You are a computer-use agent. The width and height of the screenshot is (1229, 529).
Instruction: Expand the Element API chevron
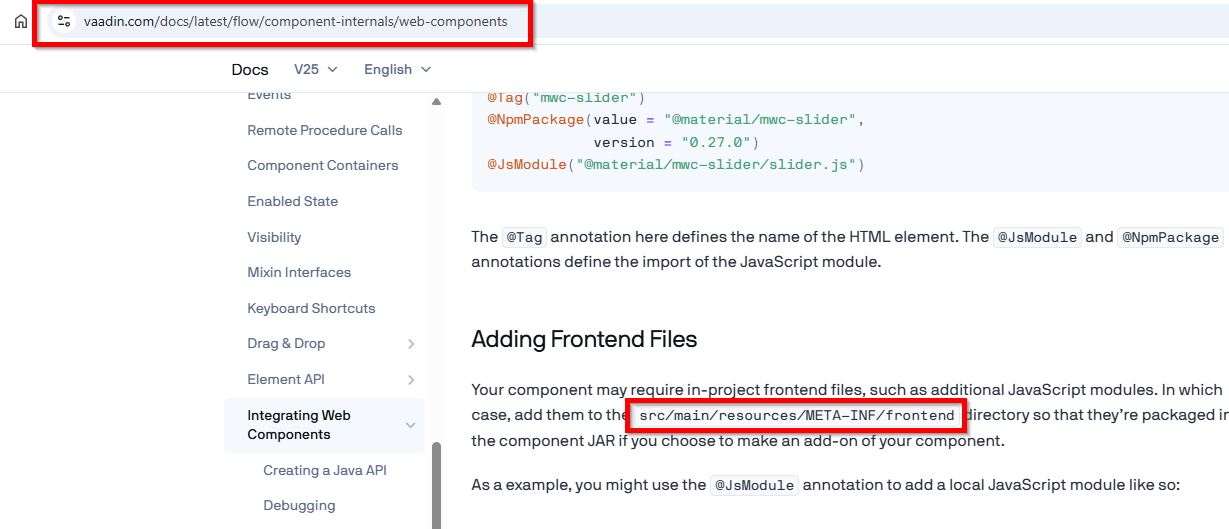[x=411, y=379]
